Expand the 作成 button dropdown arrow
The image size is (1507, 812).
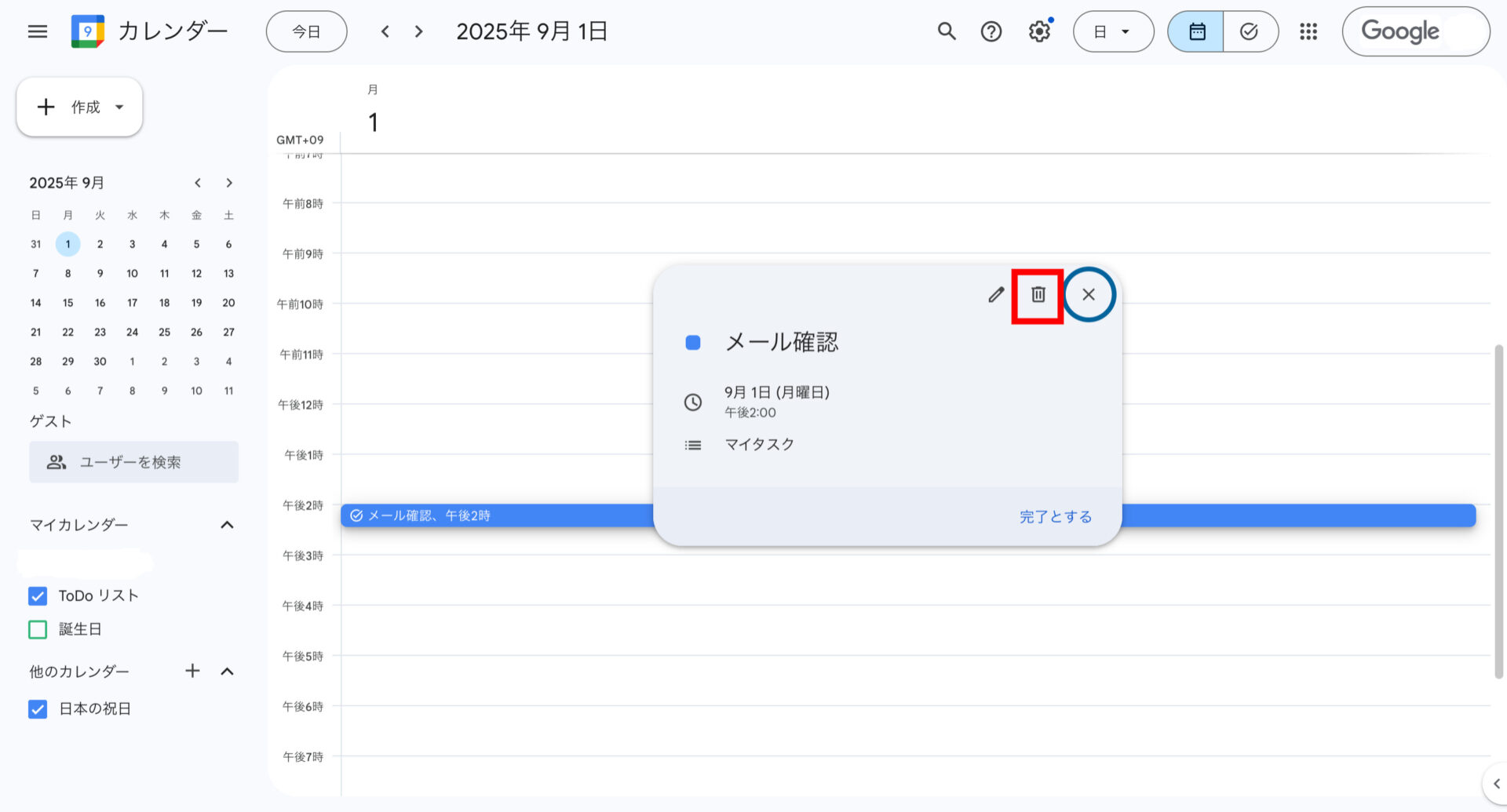coord(119,107)
